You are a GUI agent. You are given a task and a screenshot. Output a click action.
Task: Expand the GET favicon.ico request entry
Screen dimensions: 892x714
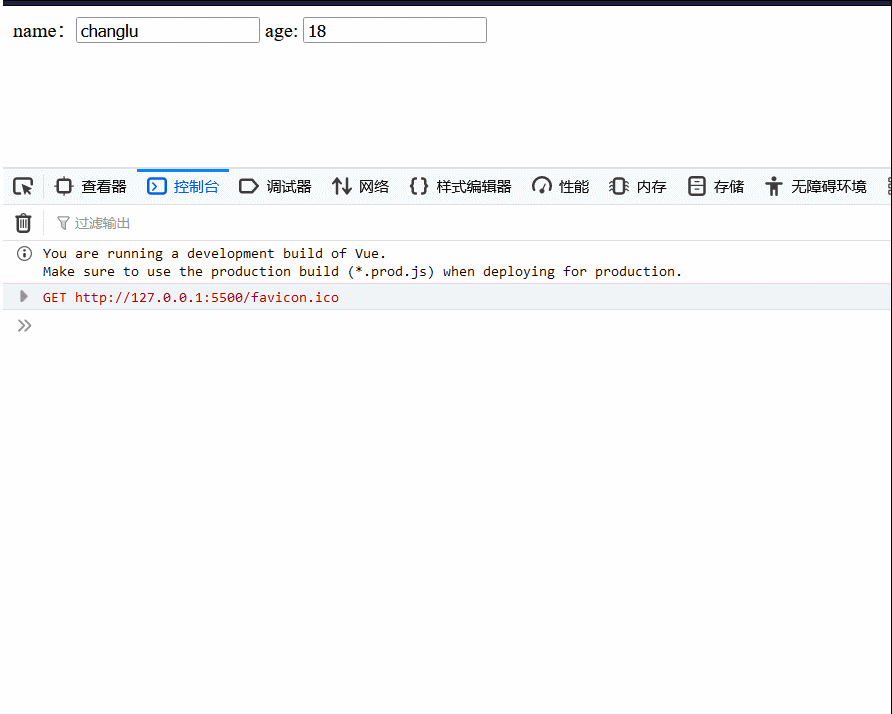(23, 296)
